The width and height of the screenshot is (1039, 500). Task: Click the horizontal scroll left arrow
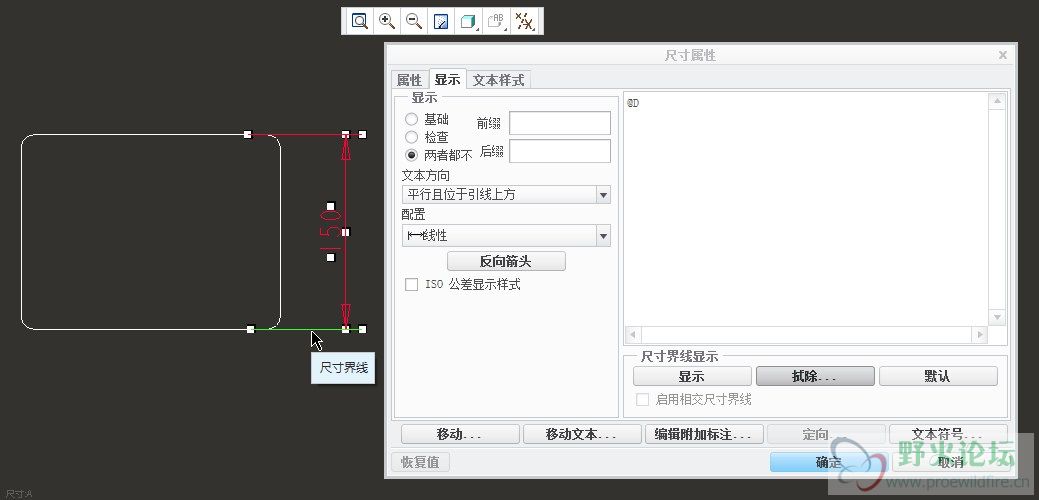(633, 335)
